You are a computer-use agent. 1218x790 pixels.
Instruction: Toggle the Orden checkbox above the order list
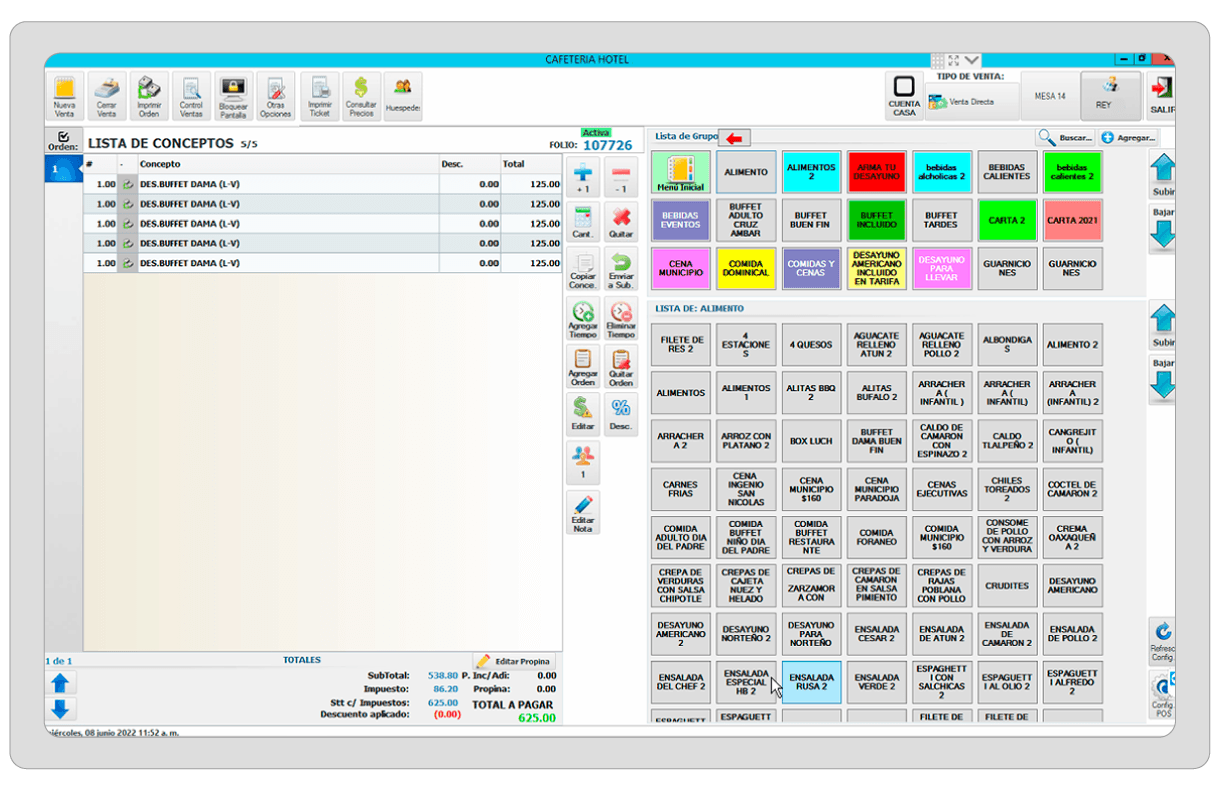[x=63, y=137]
